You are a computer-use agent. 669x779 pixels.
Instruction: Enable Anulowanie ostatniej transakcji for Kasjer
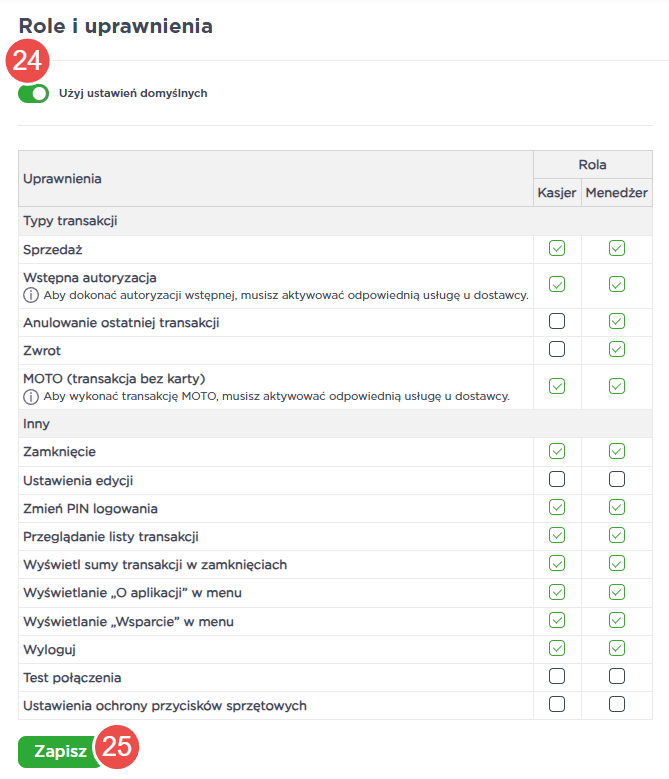point(557,321)
